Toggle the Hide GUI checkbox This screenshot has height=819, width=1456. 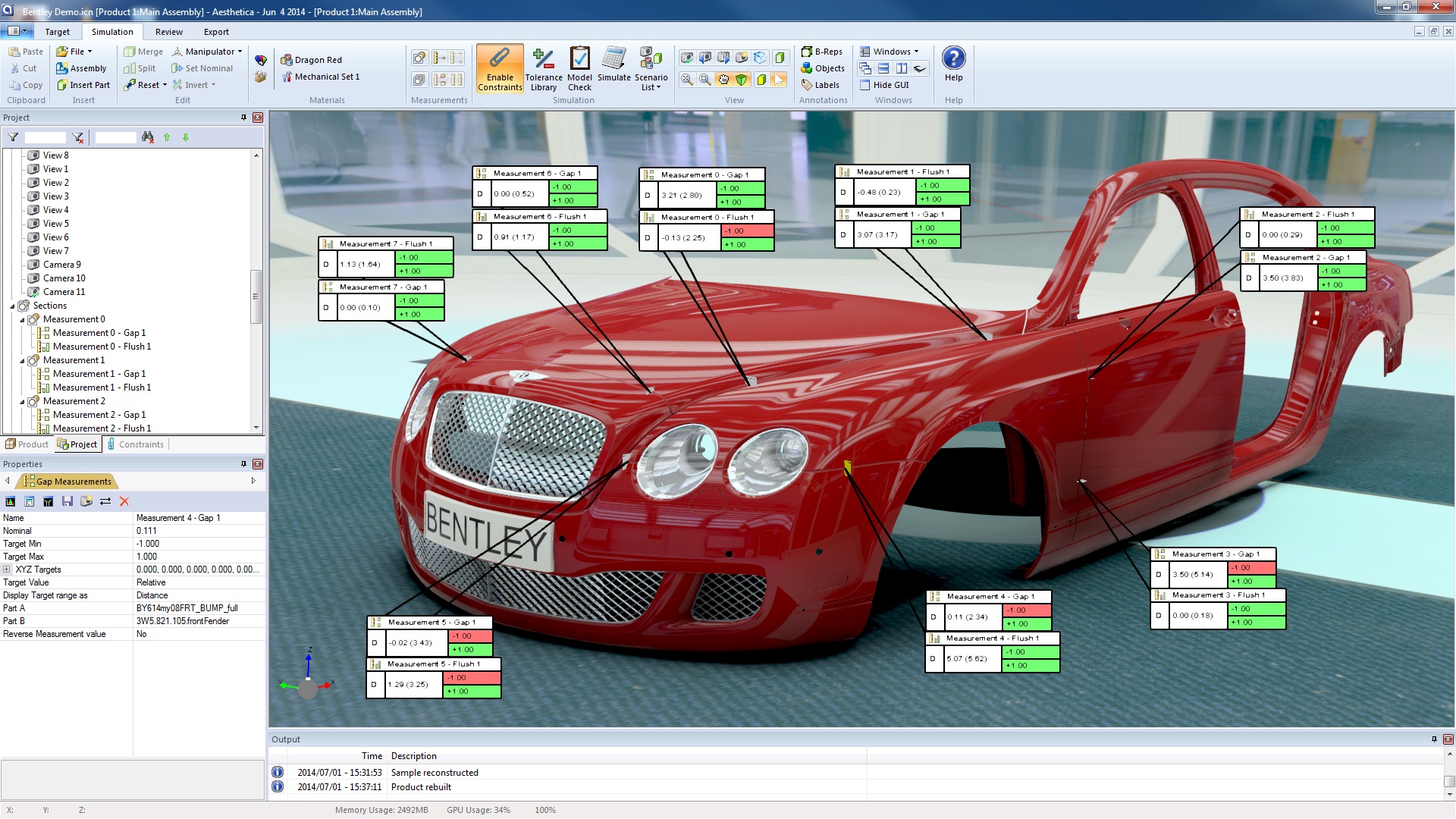pyautogui.click(x=865, y=85)
